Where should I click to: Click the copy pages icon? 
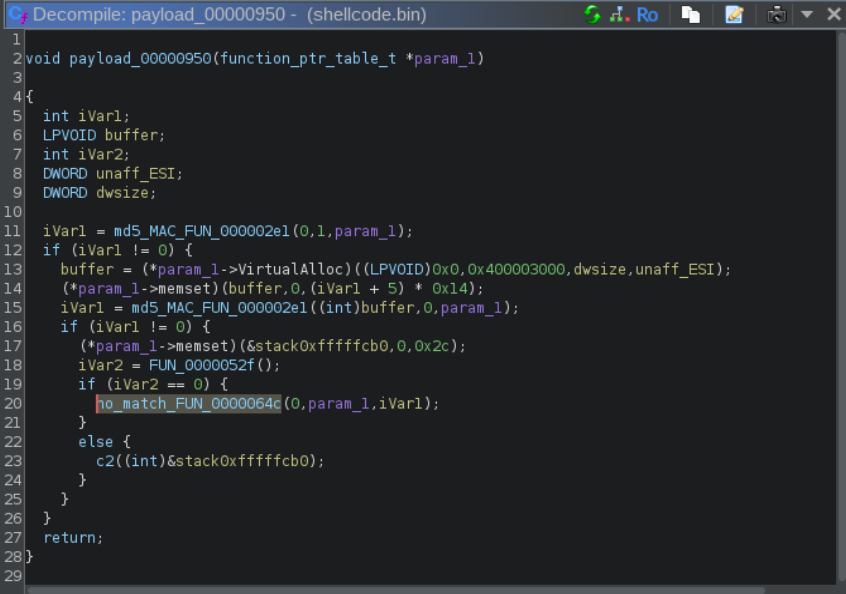tap(690, 15)
